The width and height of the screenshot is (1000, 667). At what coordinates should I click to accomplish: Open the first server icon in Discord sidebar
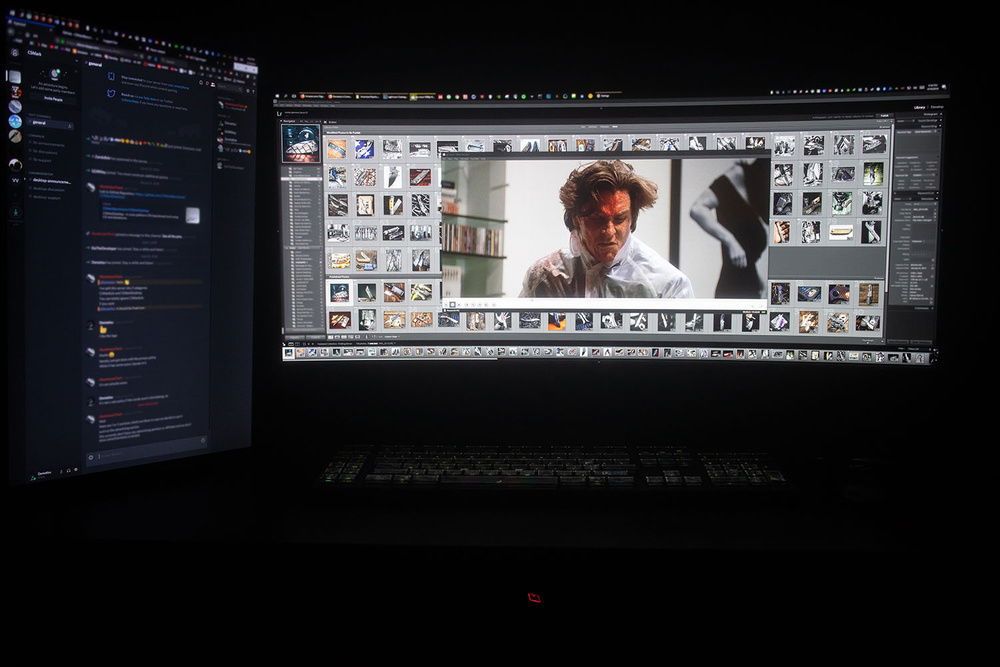click(14, 76)
